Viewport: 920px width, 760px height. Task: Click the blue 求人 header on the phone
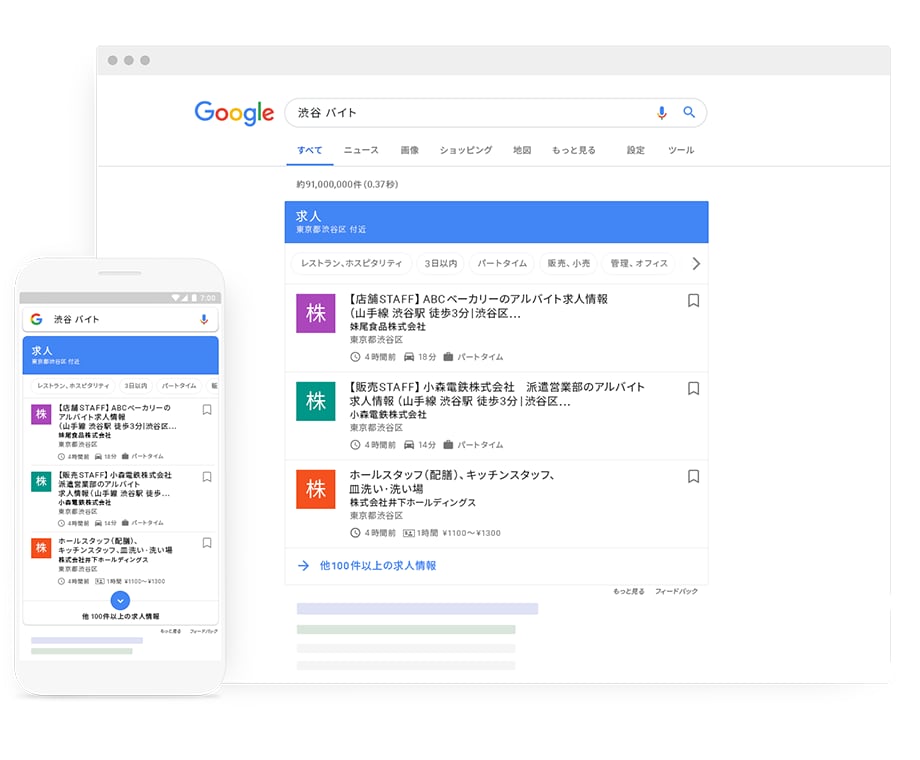120,355
